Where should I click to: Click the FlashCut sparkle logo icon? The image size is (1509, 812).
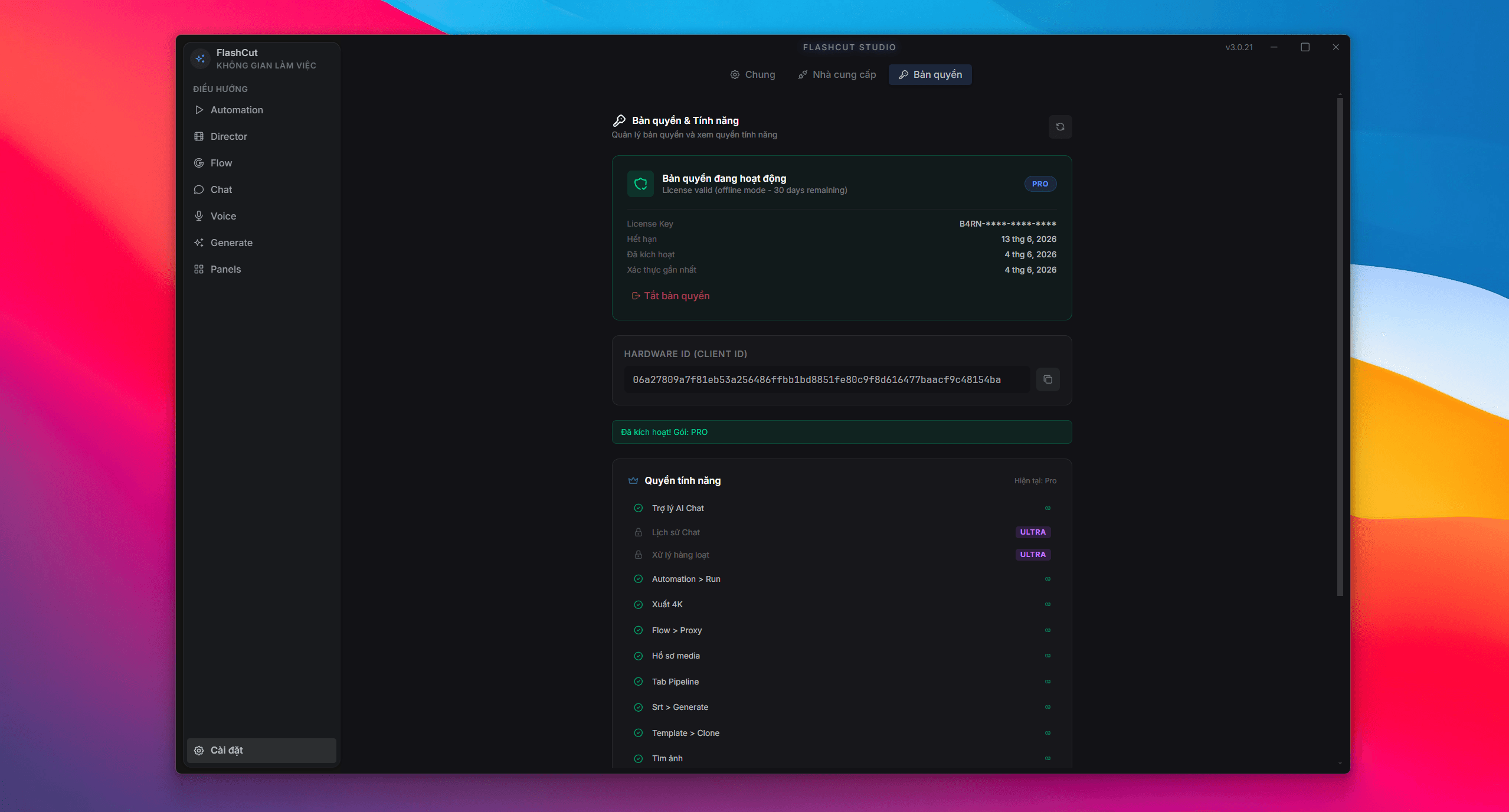coord(200,58)
